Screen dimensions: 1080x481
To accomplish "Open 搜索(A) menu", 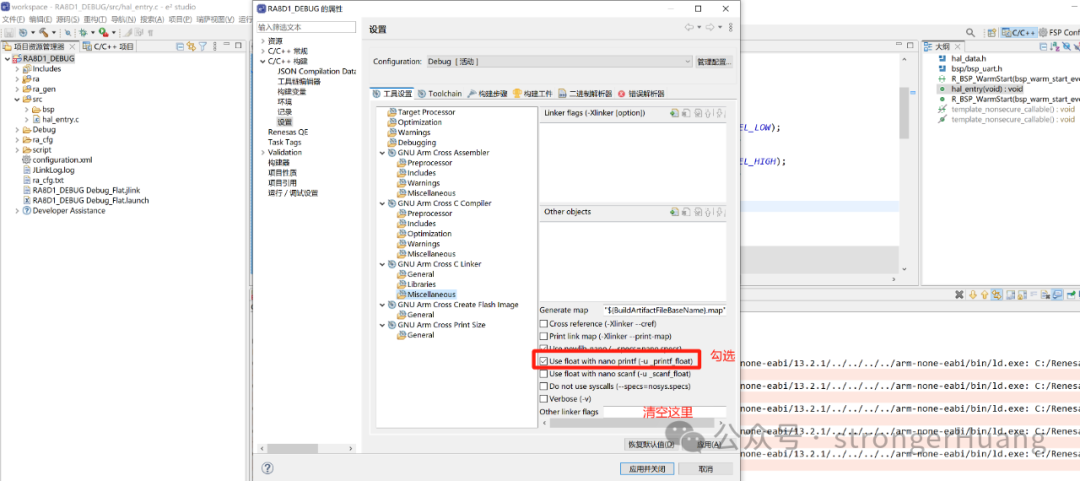I will tap(152, 19).
